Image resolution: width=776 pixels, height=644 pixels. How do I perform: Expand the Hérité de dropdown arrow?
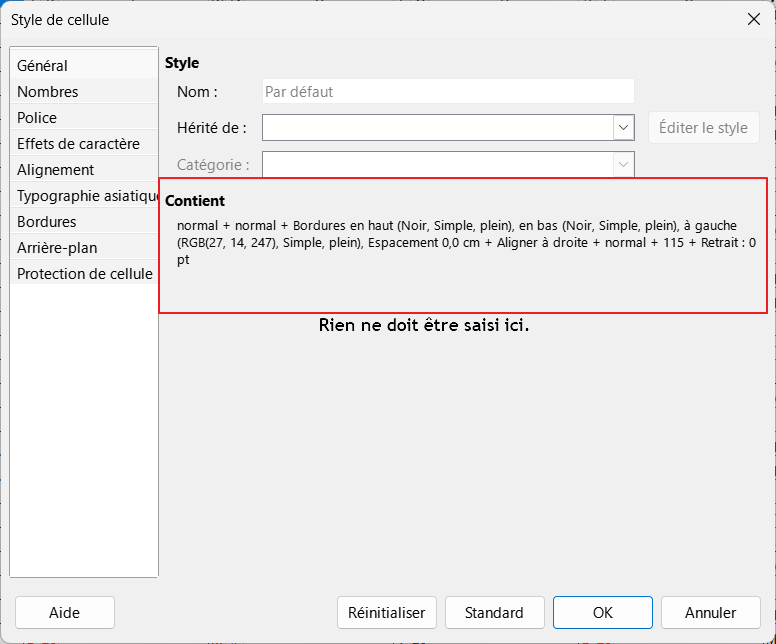(x=624, y=128)
